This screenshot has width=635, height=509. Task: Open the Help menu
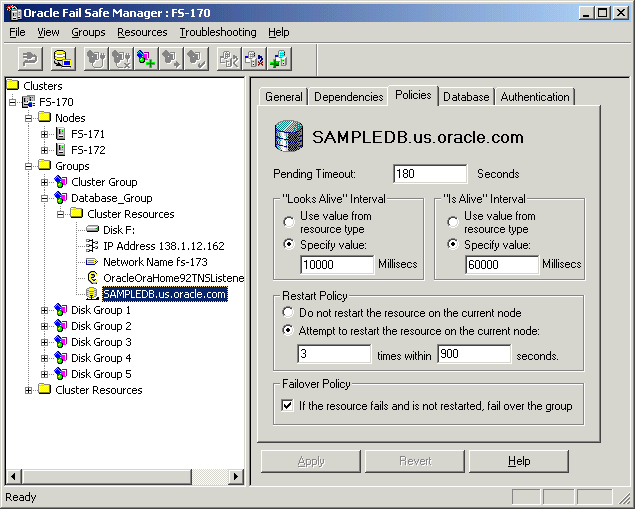(x=279, y=32)
